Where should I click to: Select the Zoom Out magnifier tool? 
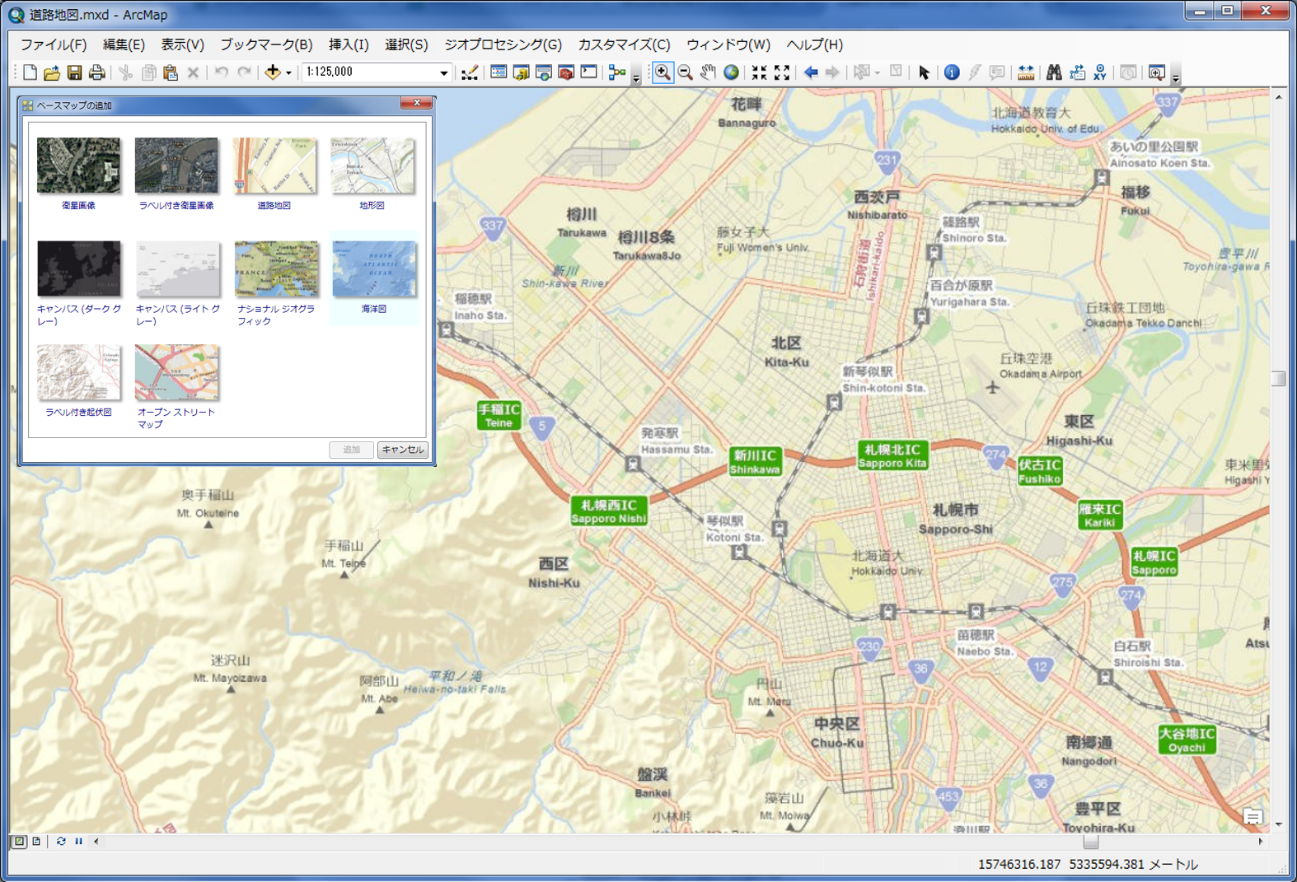pyautogui.click(x=685, y=72)
